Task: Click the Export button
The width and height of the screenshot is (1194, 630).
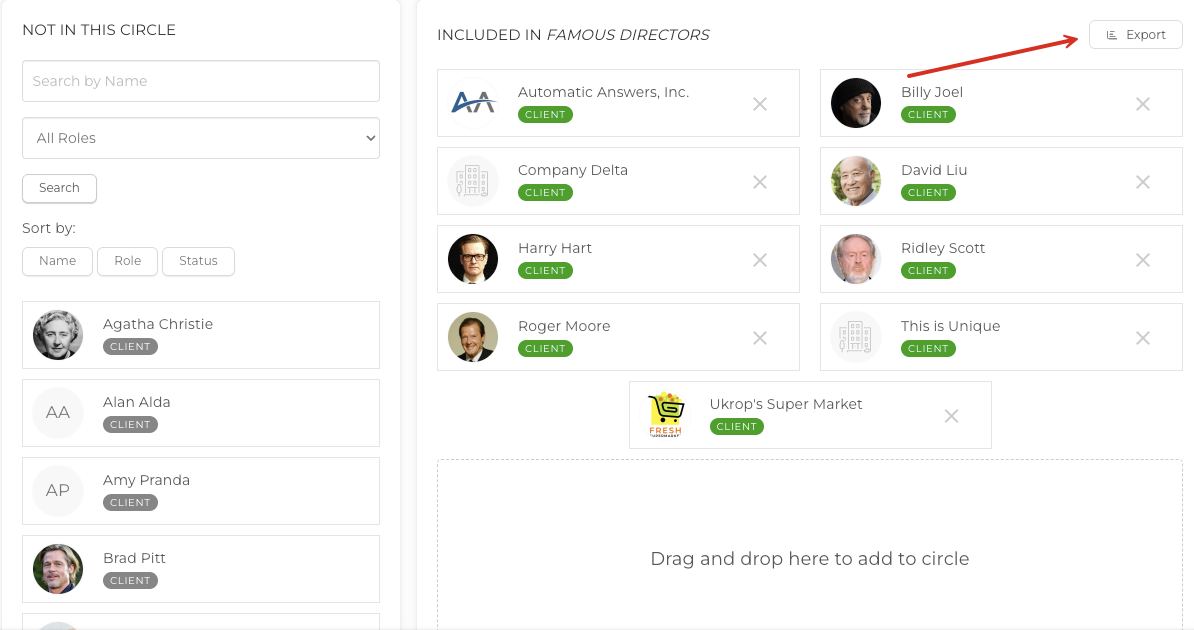Action: click(x=1136, y=35)
